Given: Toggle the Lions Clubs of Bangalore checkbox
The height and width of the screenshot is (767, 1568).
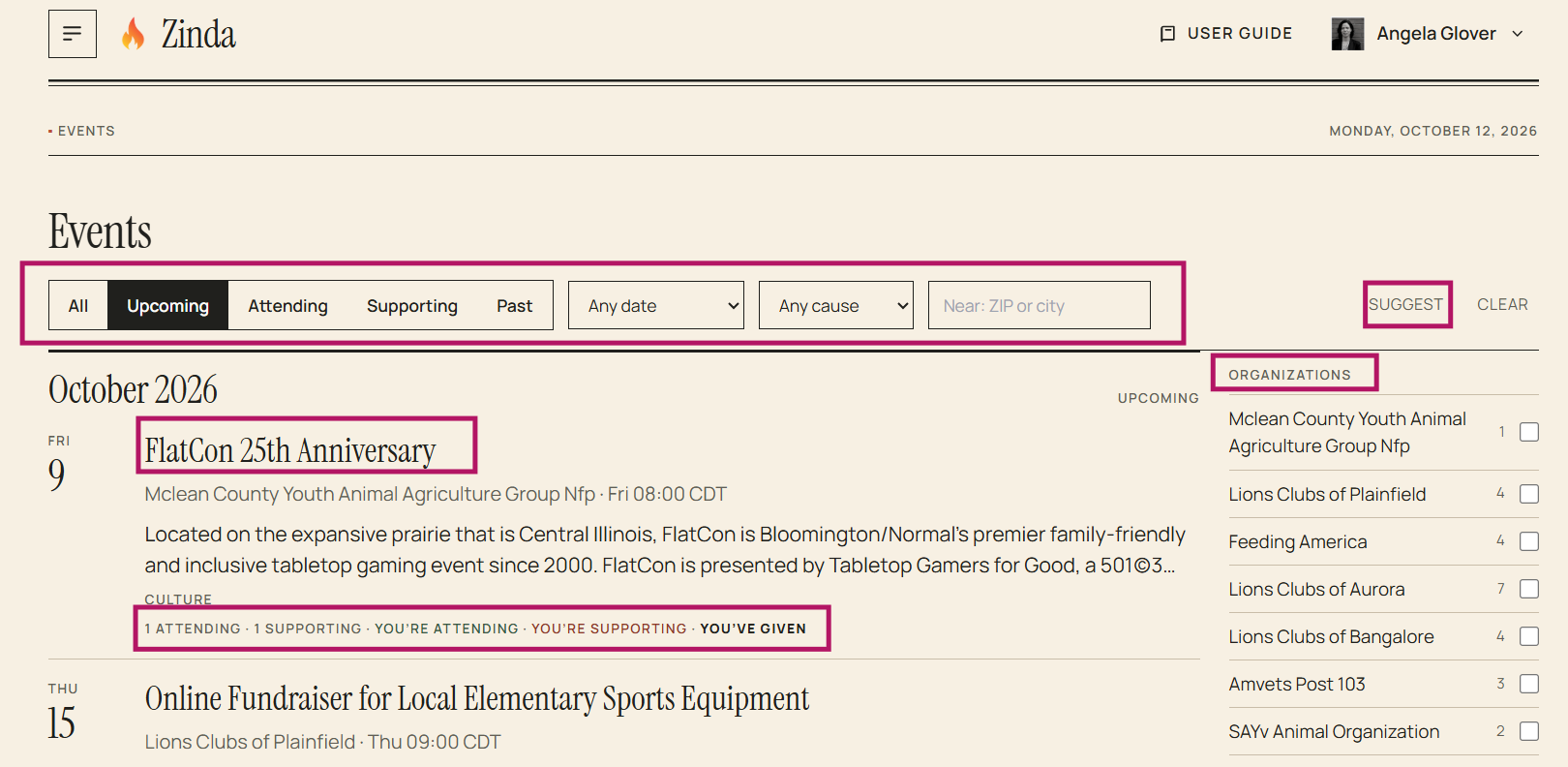Looking at the screenshot, I should pos(1529,636).
